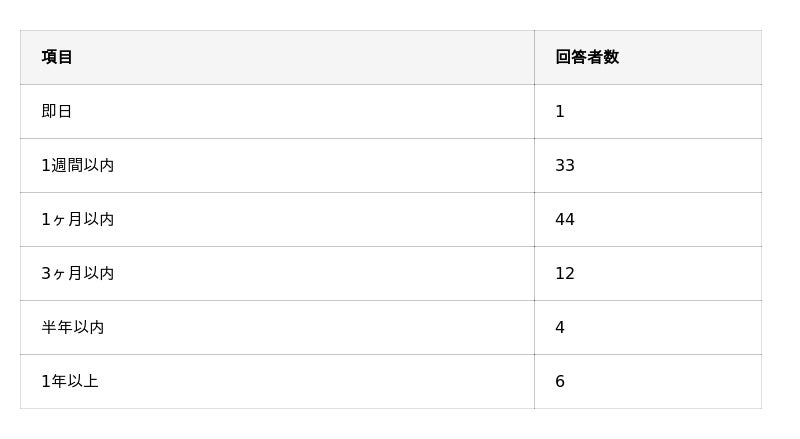Click the 1週間以内 cell

tap(77, 165)
